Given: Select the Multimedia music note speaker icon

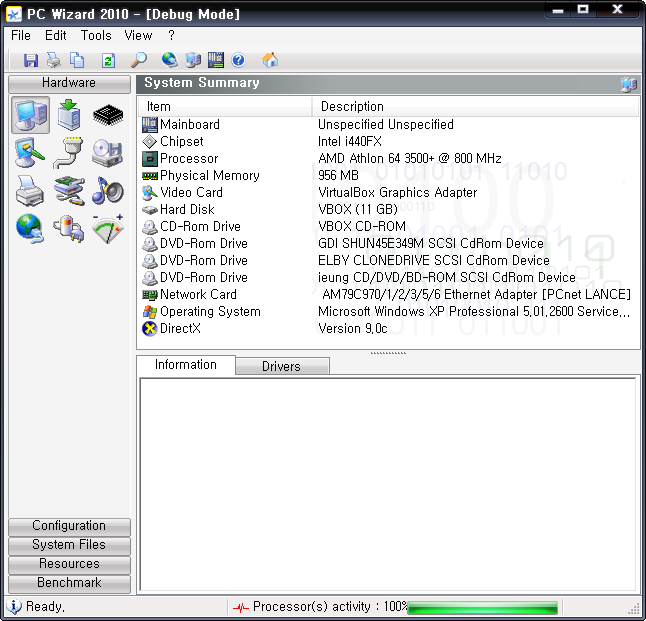Looking at the screenshot, I should pyautogui.click(x=108, y=191).
